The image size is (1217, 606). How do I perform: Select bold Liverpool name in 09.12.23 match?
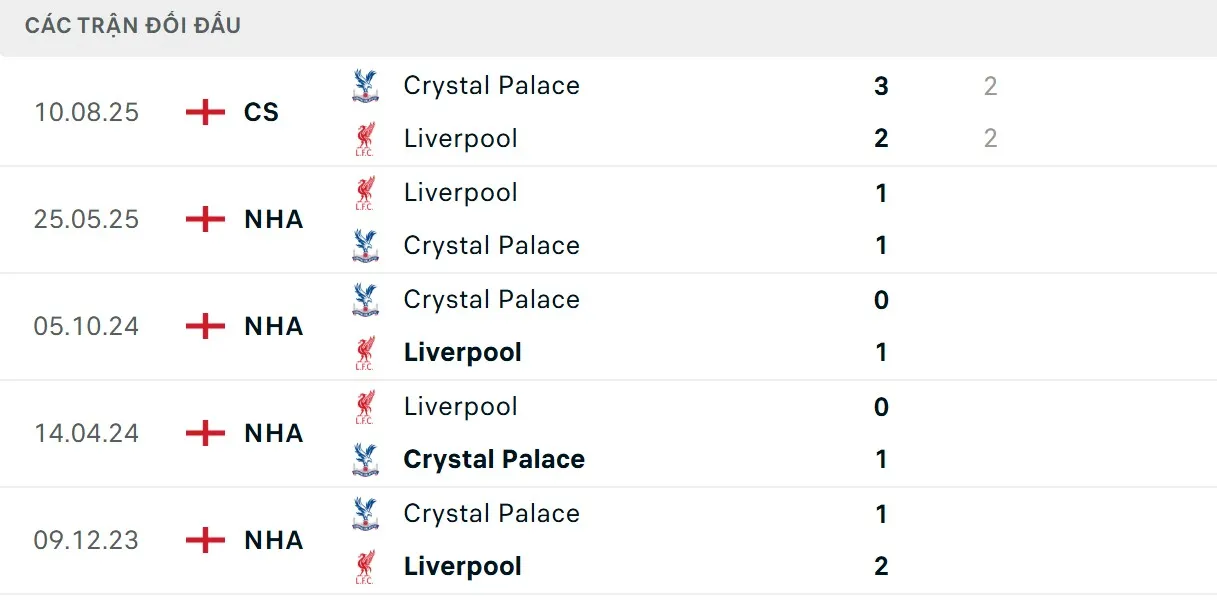pyautogui.click(x=462, y=567)
